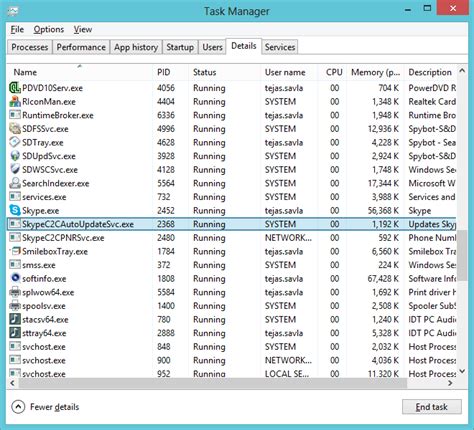The height and width of the screenshot is (430, 474).
Task: Switch to the Performance tab
Action: click(x=81, y=47)
